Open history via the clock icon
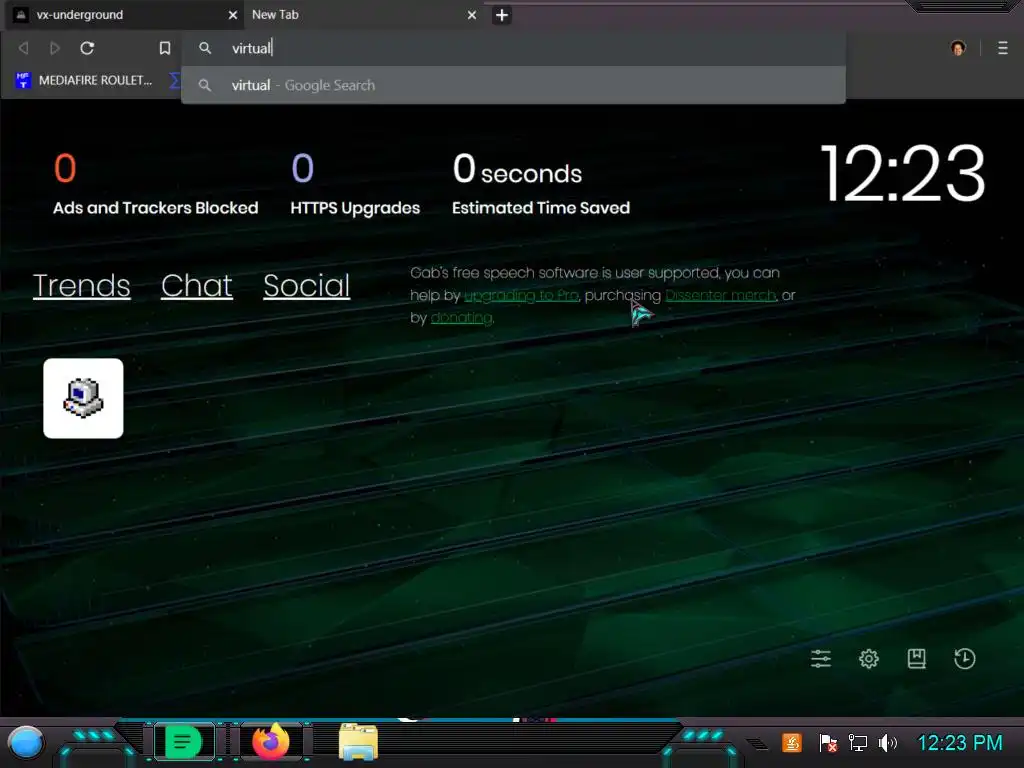1024x768 pixels. tap(965, 658)
